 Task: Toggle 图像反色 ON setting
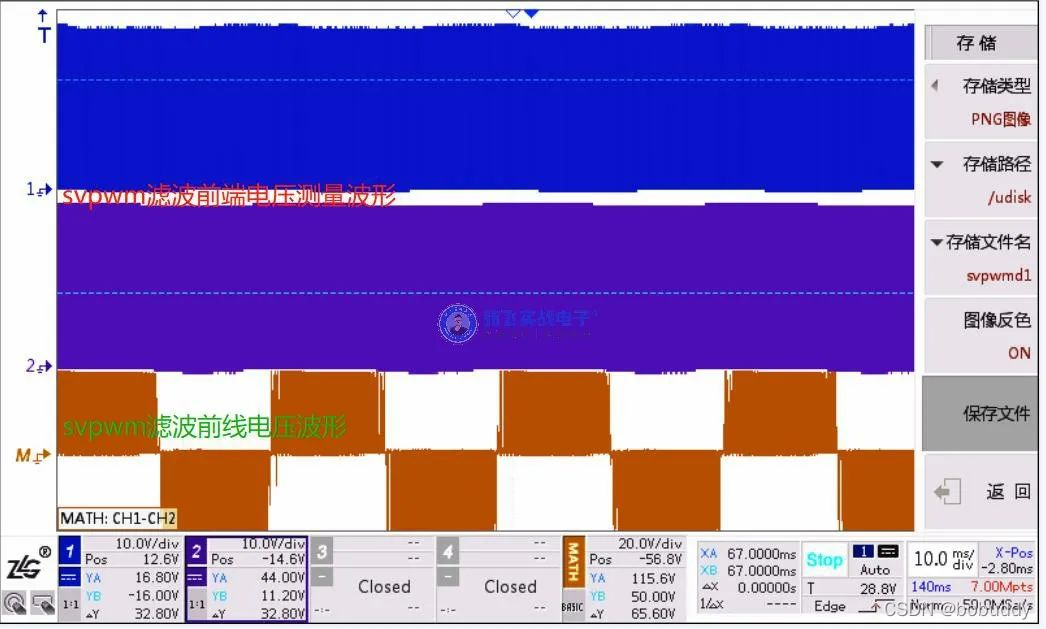click(x=981, y=337)
